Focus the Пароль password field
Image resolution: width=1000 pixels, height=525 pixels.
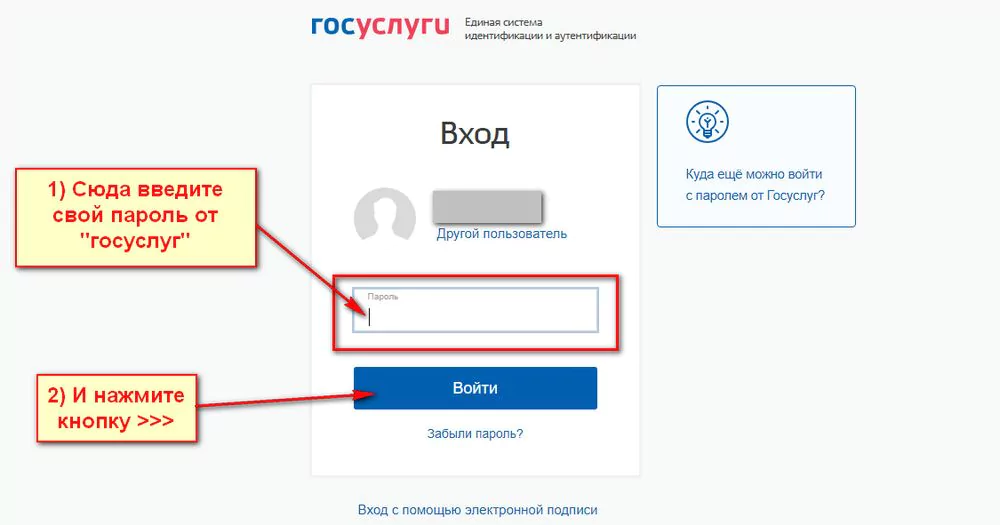point(475,310)
